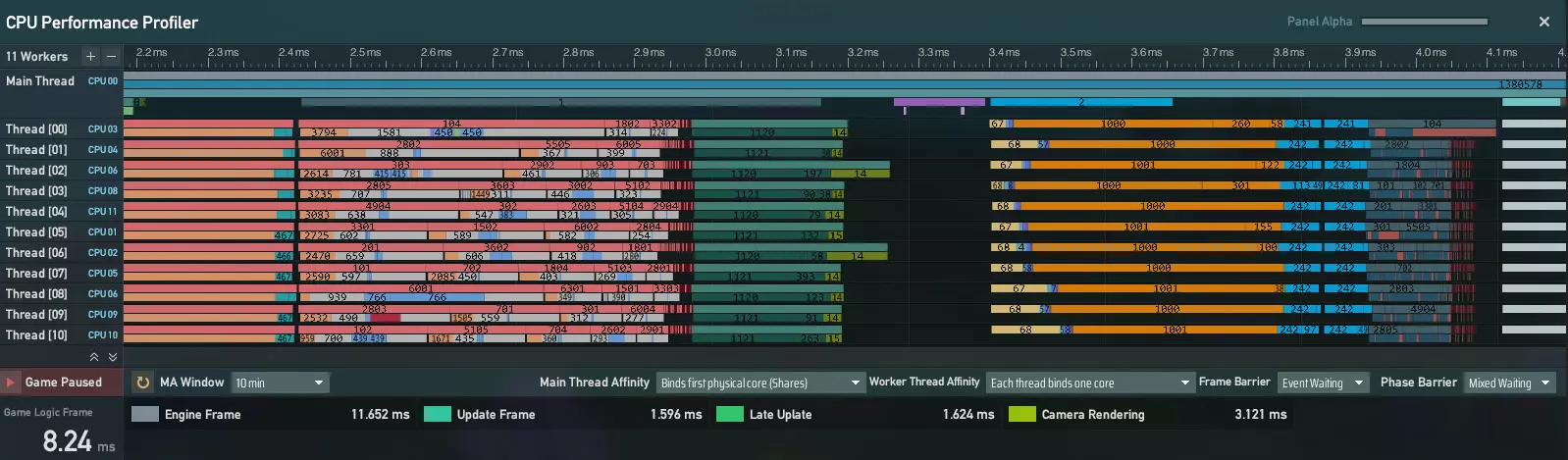
Task: Click the Game Logic Frame 8.24 ms readout
Action: 78,441
